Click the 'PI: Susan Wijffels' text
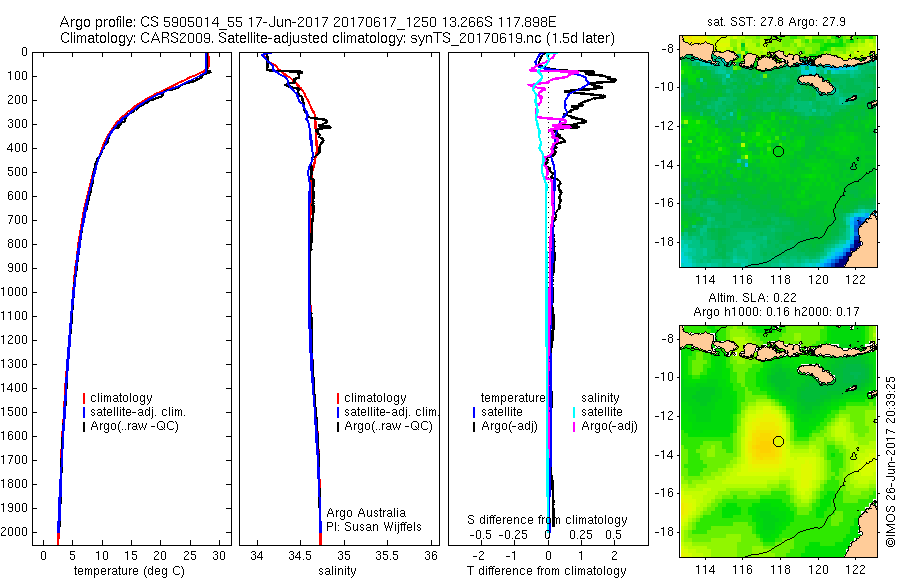The image size is (900, 580). point(374,527)
